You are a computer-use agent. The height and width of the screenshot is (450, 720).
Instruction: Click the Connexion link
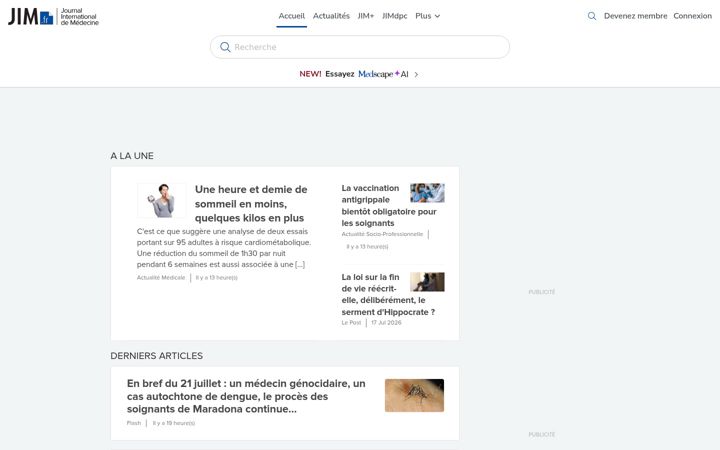coord(692,16)
